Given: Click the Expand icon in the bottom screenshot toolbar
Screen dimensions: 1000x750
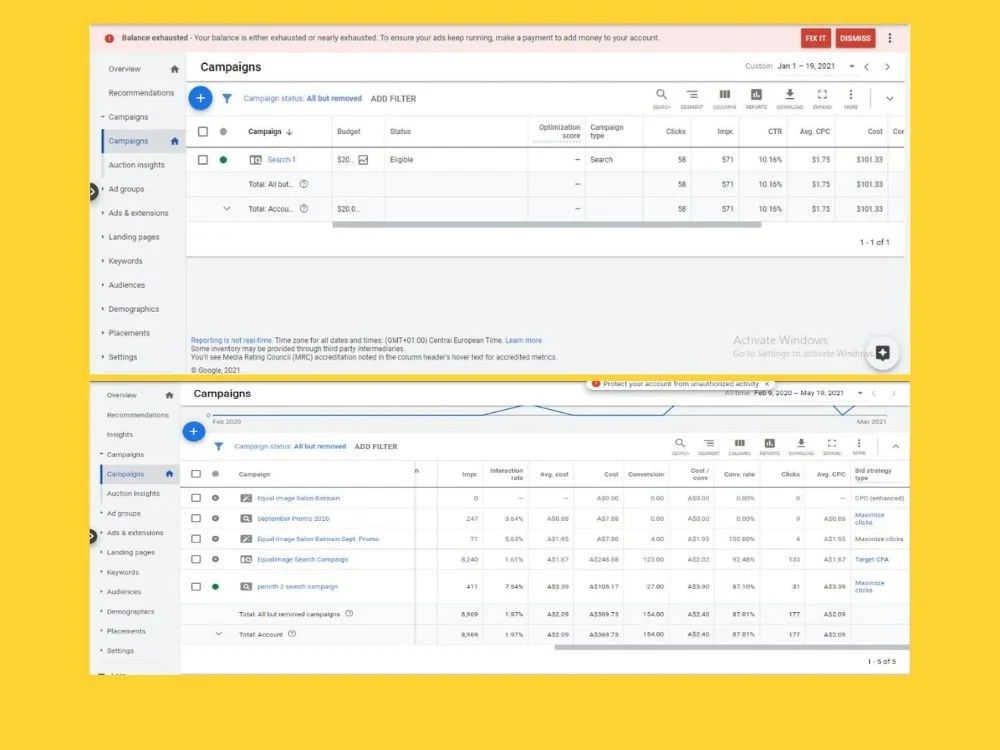Looking at the screenshot, I should [x=832, y=443].
